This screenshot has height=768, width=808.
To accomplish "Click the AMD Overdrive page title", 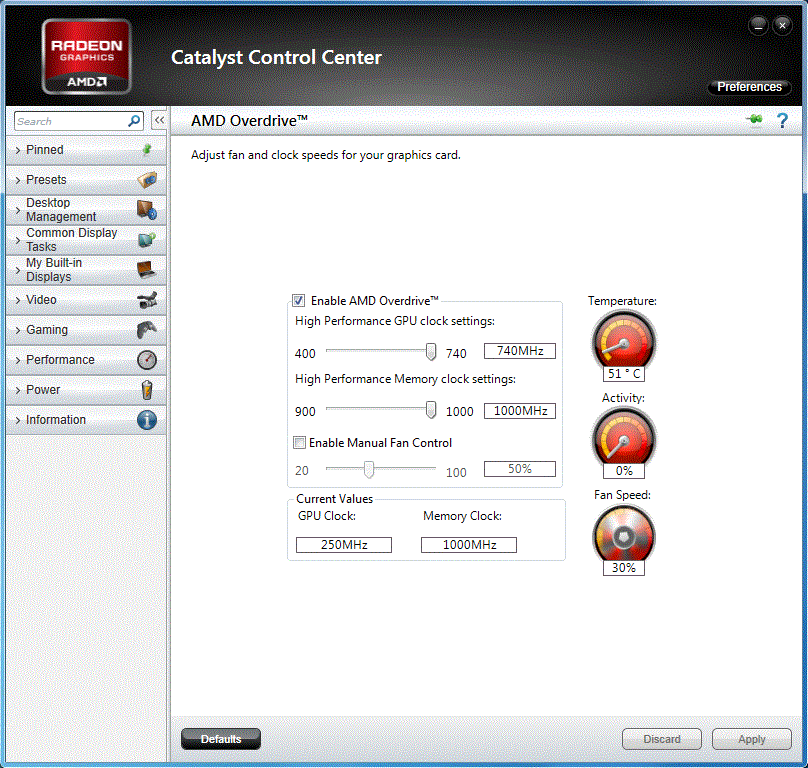I will (249, 121).
